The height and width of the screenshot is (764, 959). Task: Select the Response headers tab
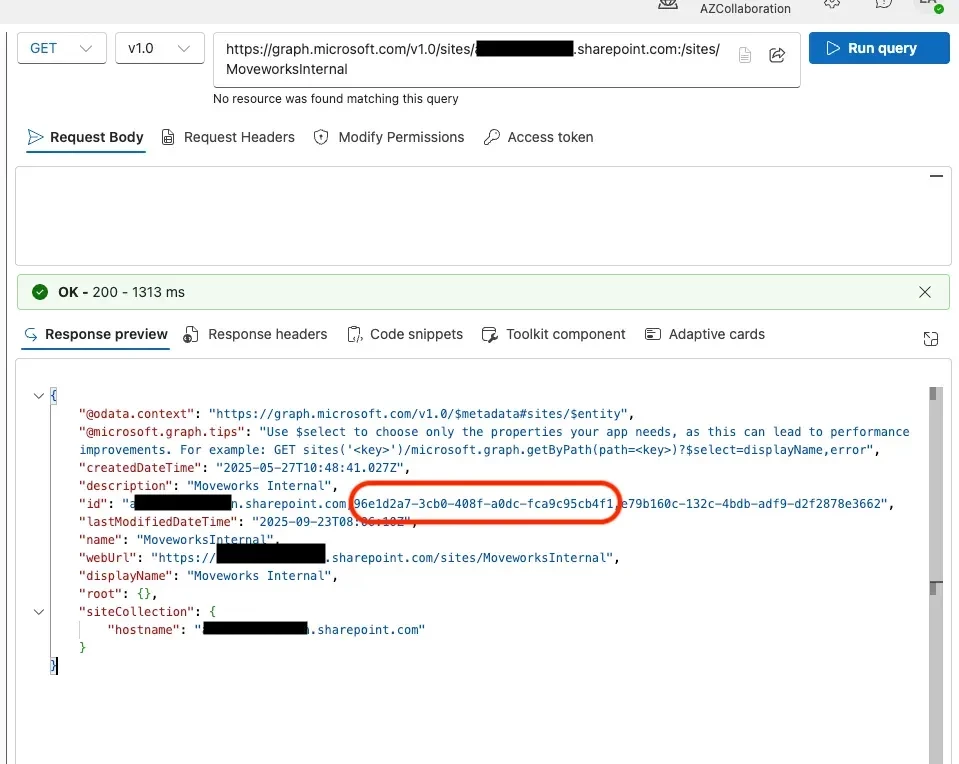point(256,335)
